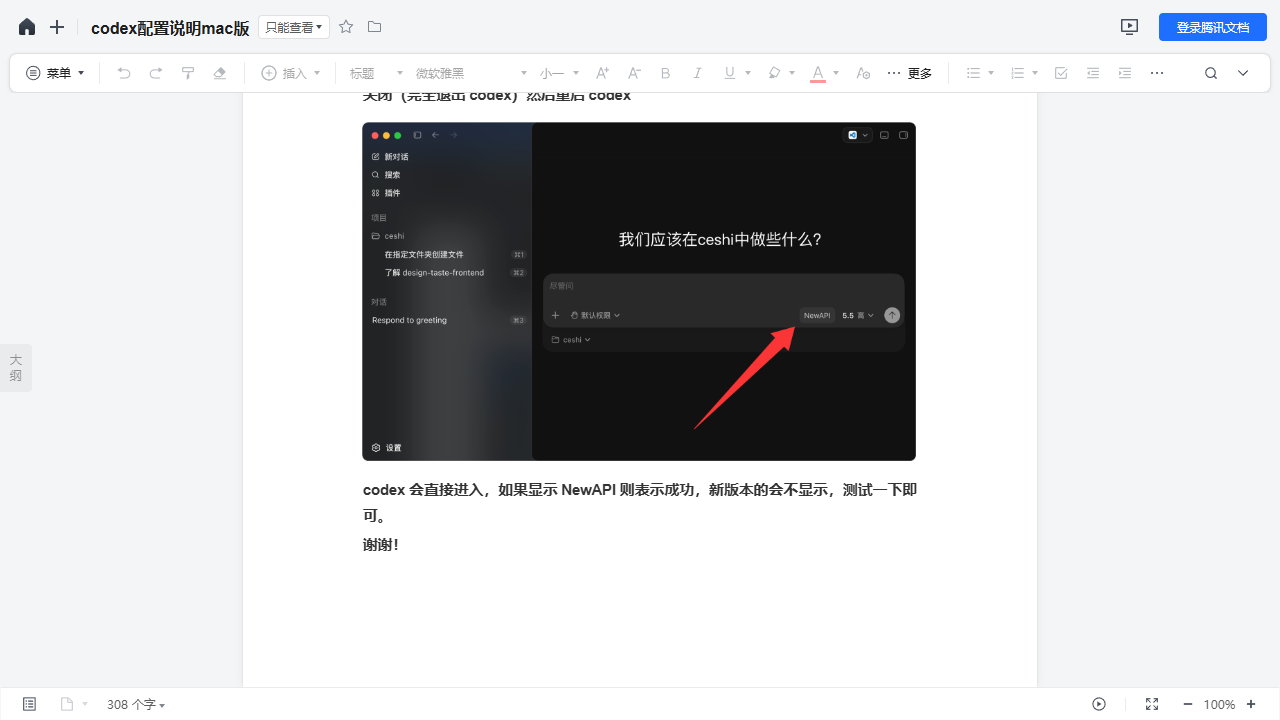This screenshot has height=720, width=1280.
Task: Expand bulleted list style arrow
Action: [x=991, y=73]
